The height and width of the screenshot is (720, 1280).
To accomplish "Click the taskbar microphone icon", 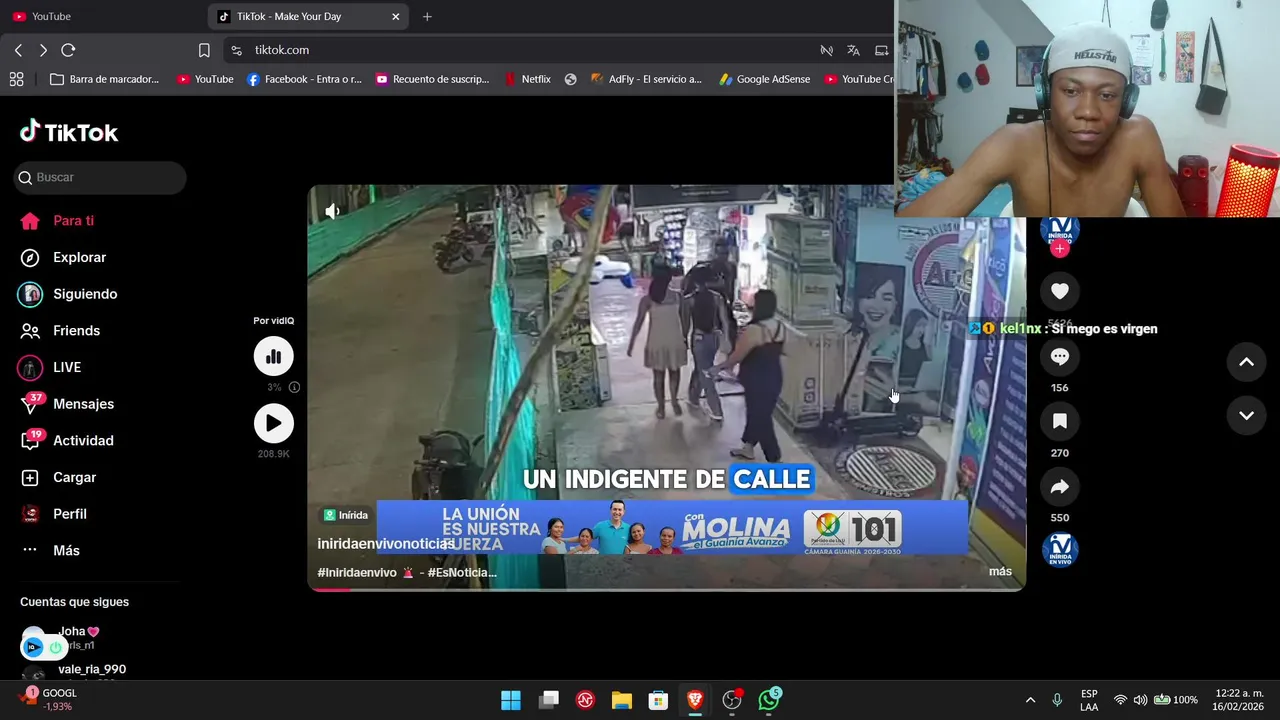I will tap(1057, 700).
